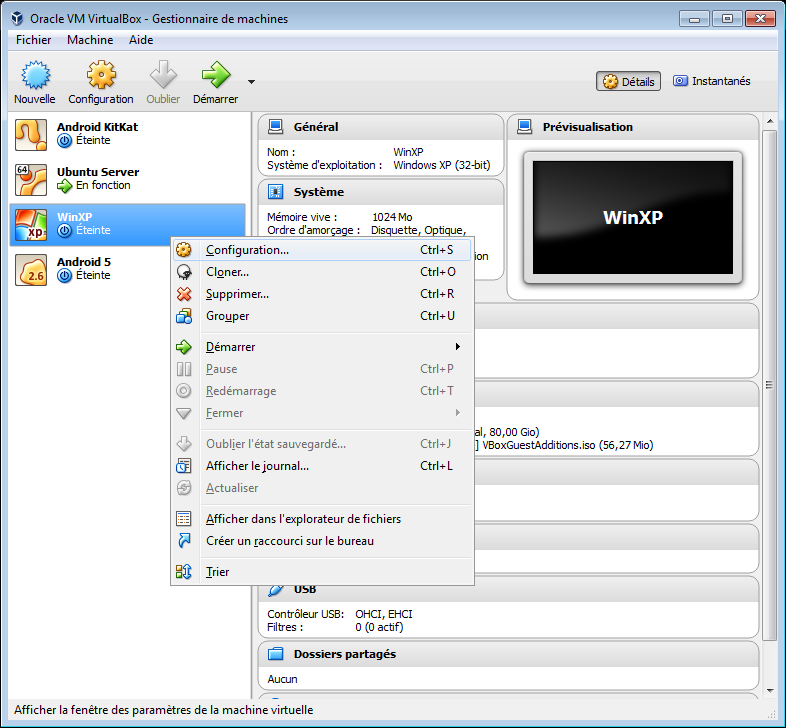Open the dropdown arrow next to Démarrer
The height and width of the screenshot is (728, 786).
point(251,82)
